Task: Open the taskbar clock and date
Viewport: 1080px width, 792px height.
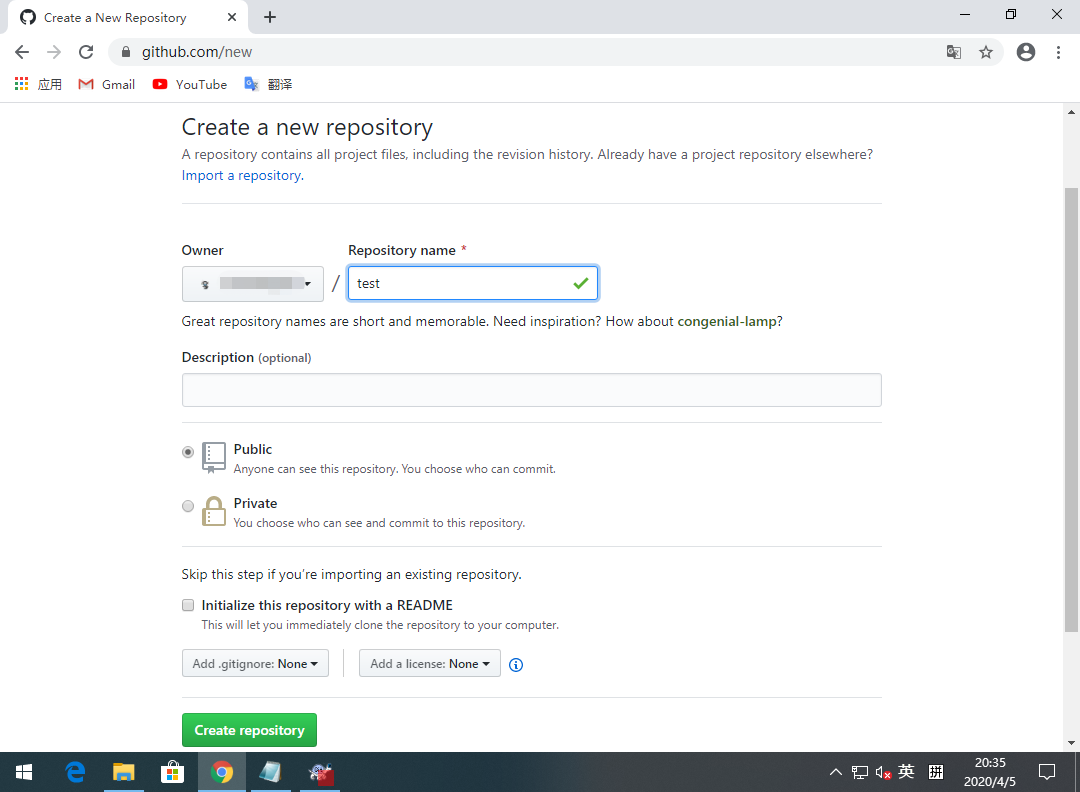Action: (990, 772)
